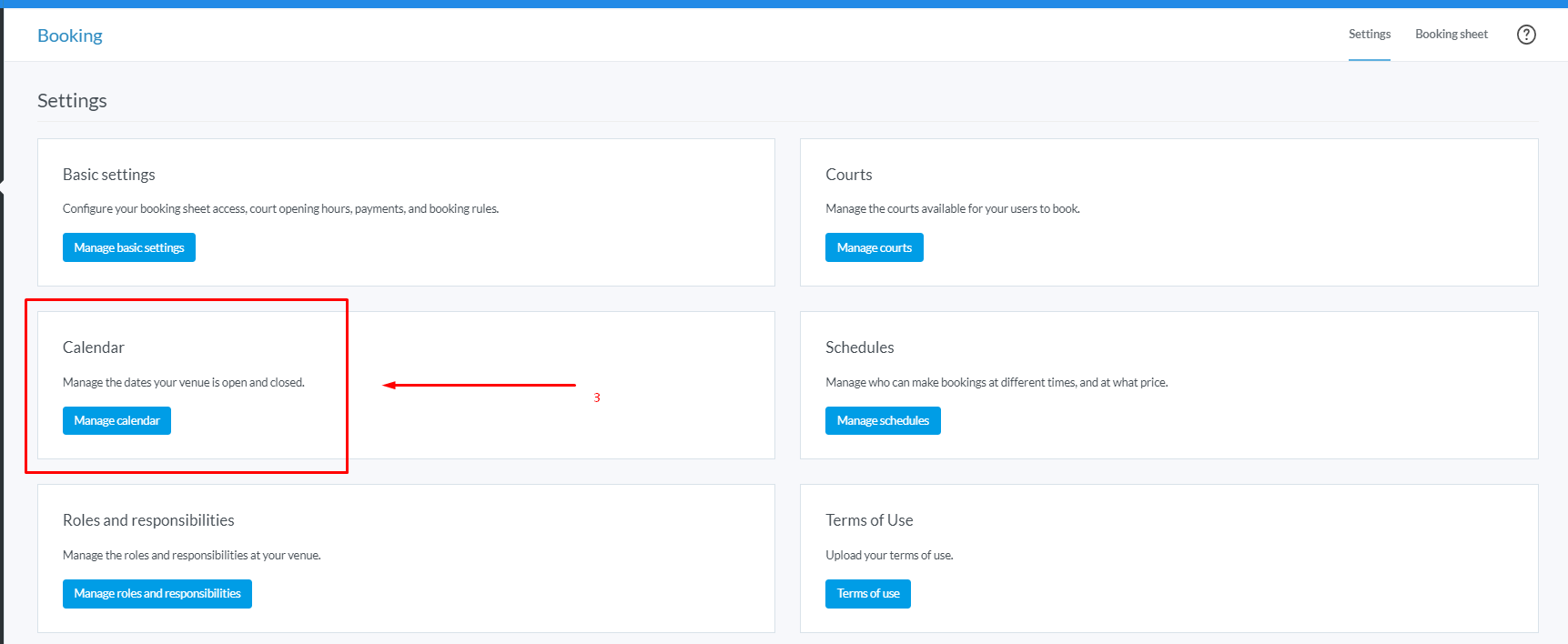Click the Manage calendar button

116,420
